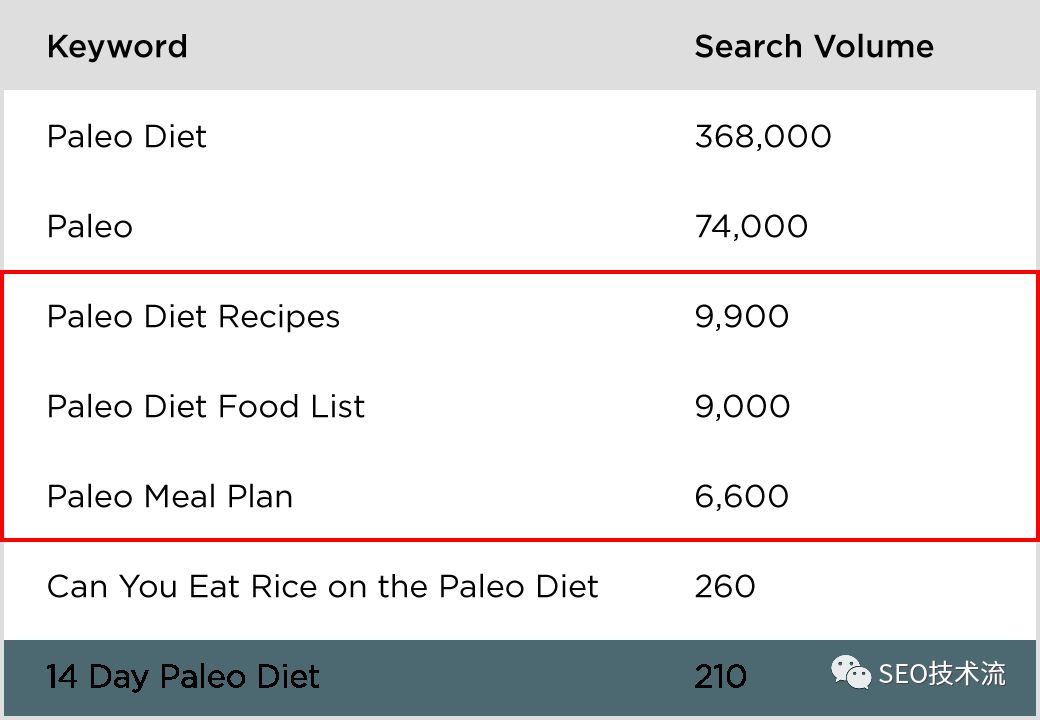The width and height of the screenshot is (1040, 720).
Task: Select the Paleo Diet Food List keyword
Action: (206, 407)
